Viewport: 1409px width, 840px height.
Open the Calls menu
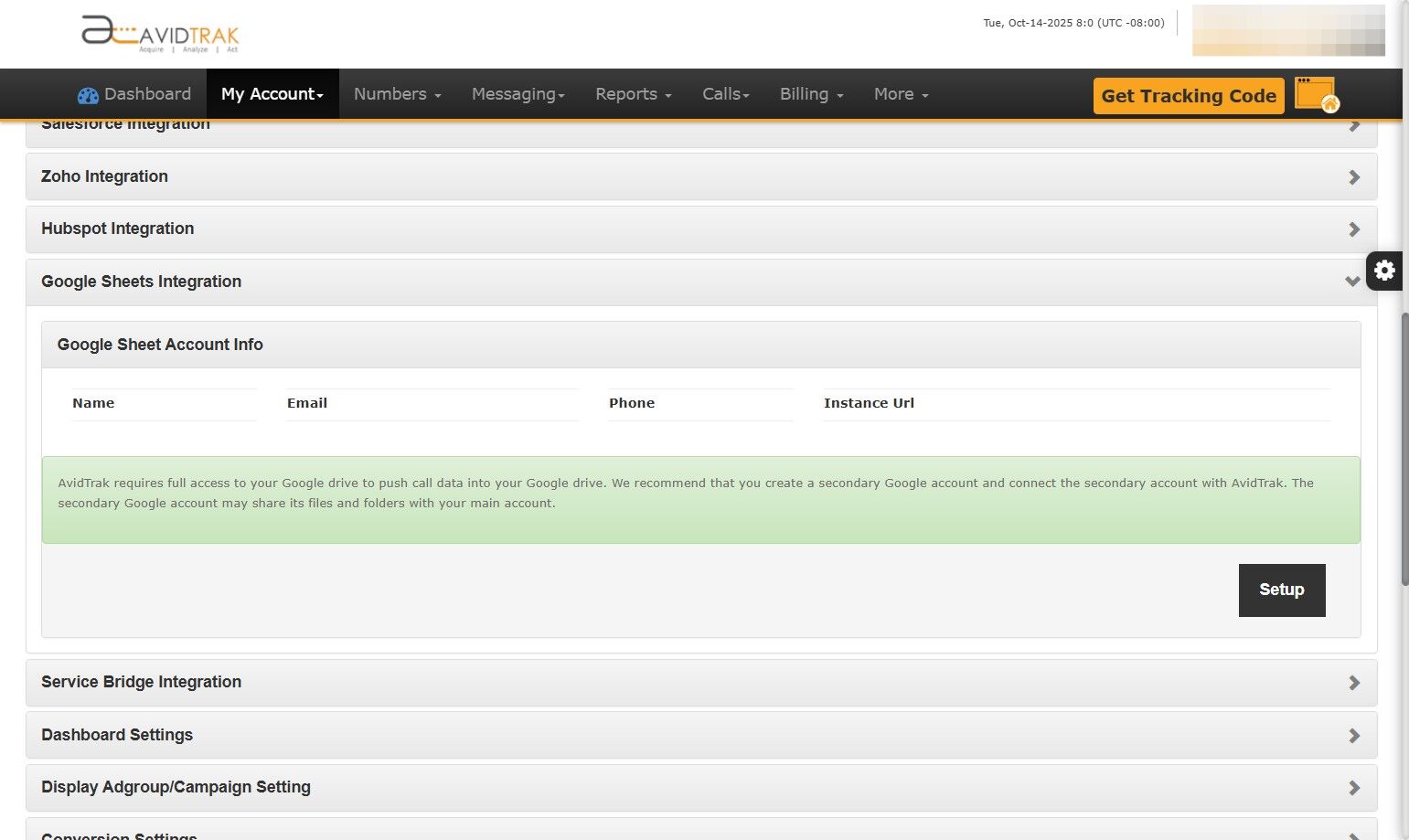click(x=726, y=94)
